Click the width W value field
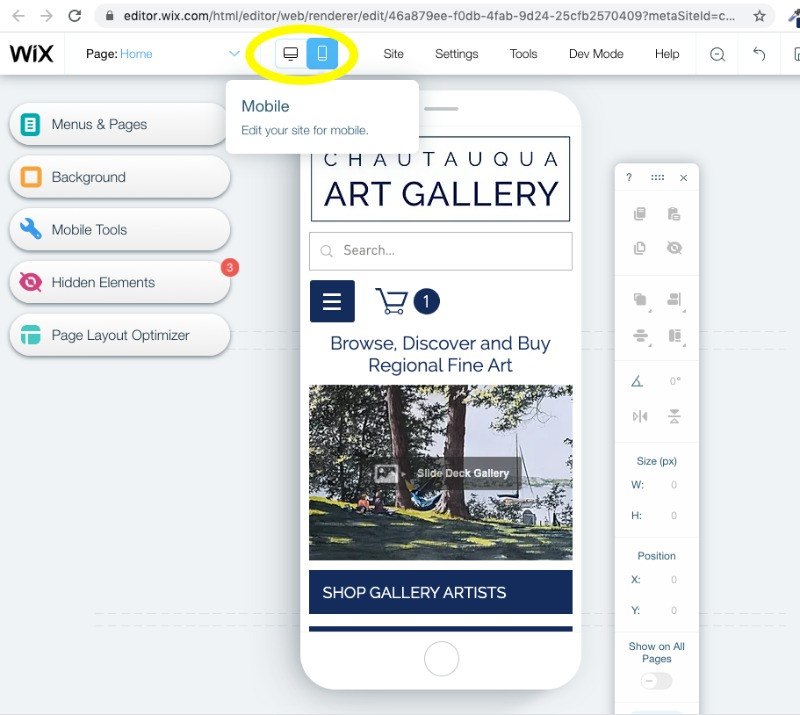Viewport: 800px width, 715px height. coord(673,485)
